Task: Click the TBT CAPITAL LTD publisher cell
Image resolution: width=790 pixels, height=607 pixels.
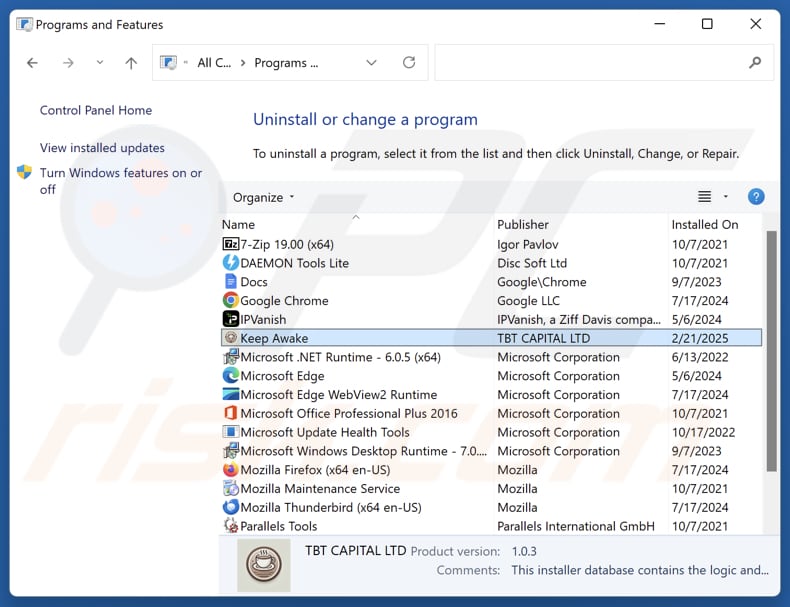Action: point(543,338)
